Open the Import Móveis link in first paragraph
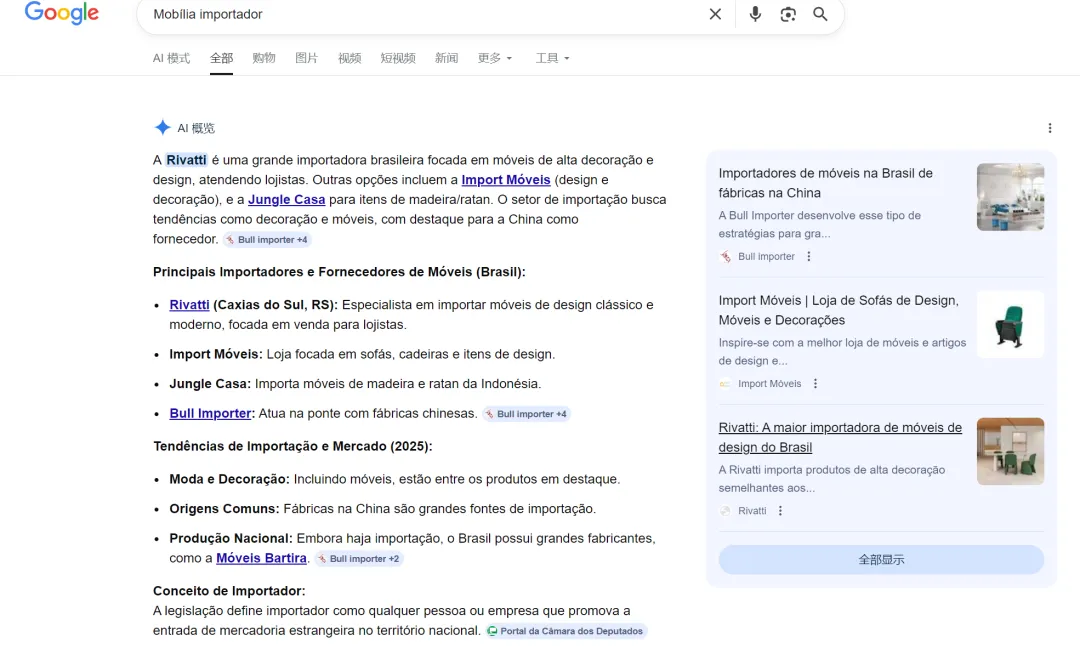The width and height of the screenshot is (1080, 648). [506, 180]
